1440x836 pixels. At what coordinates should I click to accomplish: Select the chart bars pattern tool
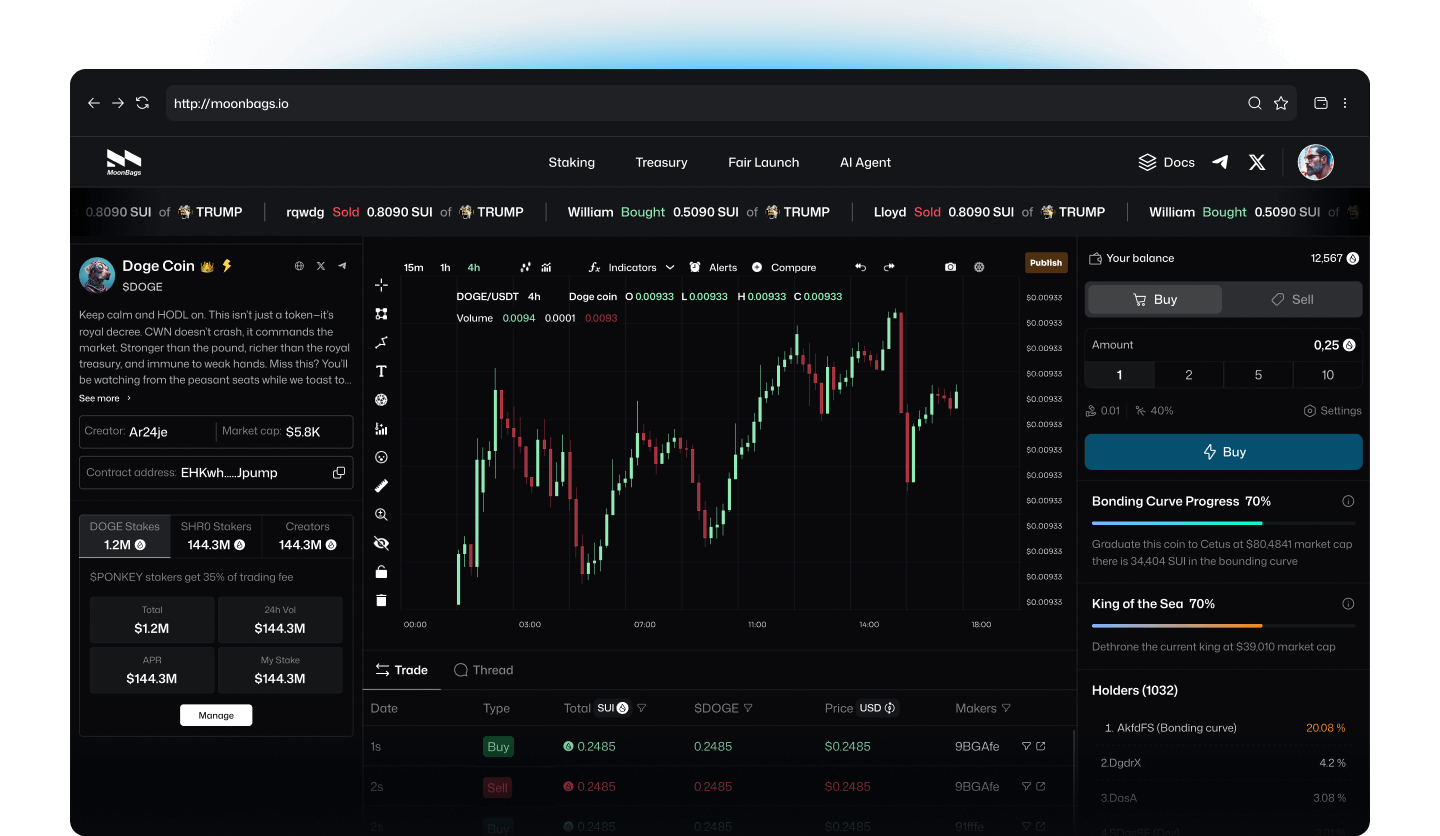[381, 429]
